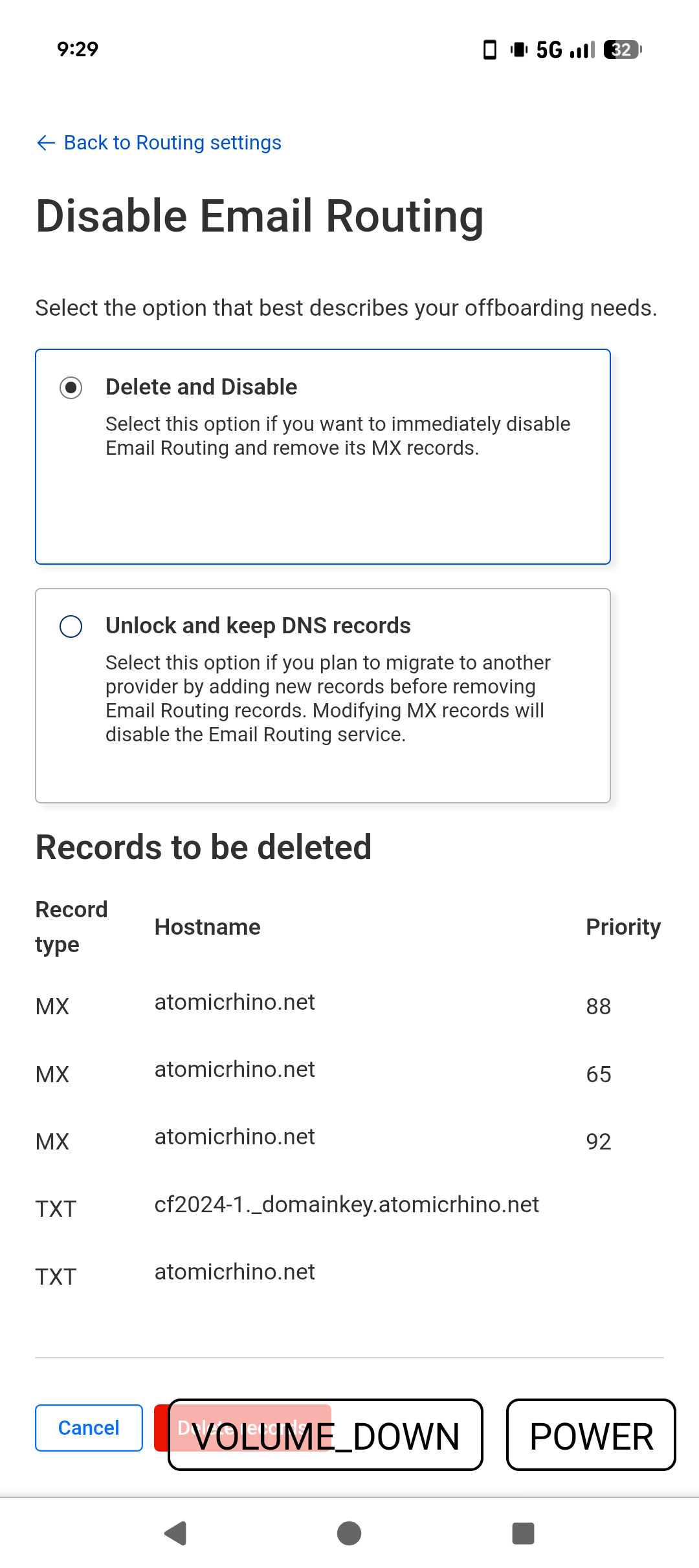Tap the screen rotation status icon

[490, 50]
